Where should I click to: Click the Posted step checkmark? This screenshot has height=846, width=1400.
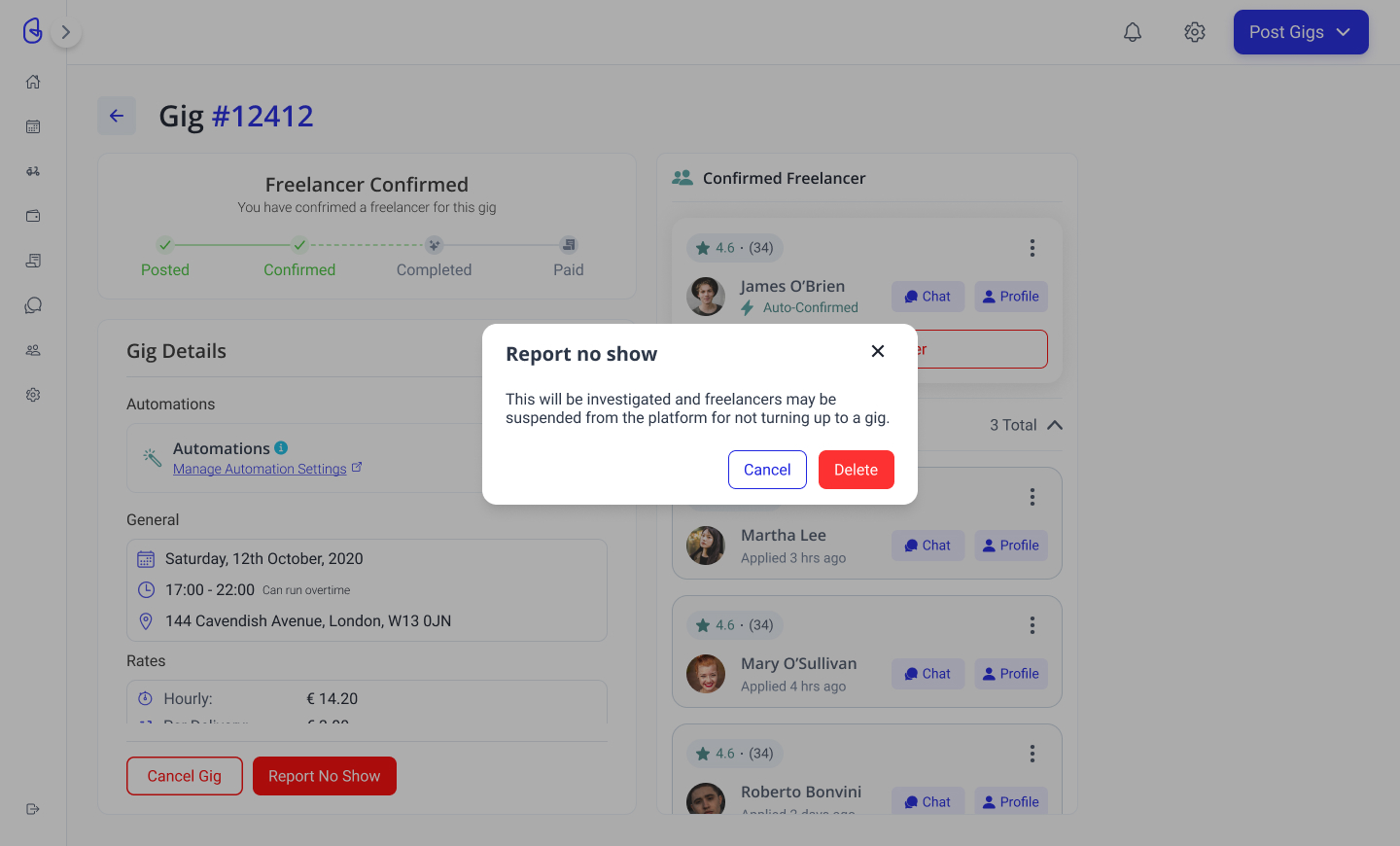(165, 245)
